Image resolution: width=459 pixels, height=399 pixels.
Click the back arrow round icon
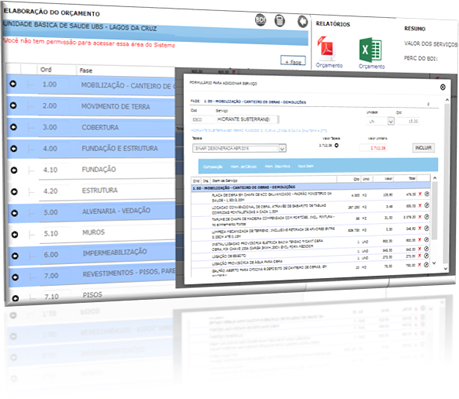click(x=302, y=21)
